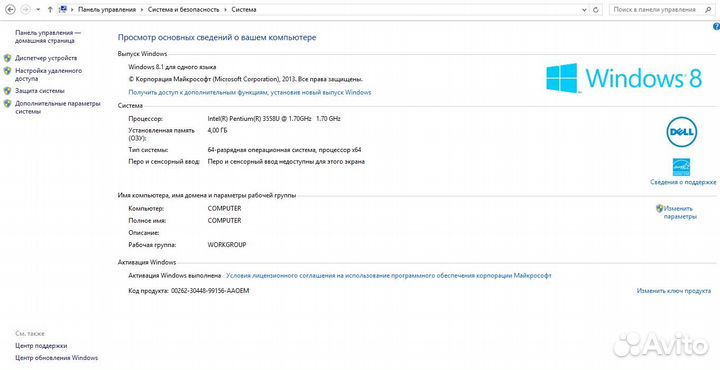
Task: Select 'Панель управления' breadcrumb
Action: coord(107,10)
